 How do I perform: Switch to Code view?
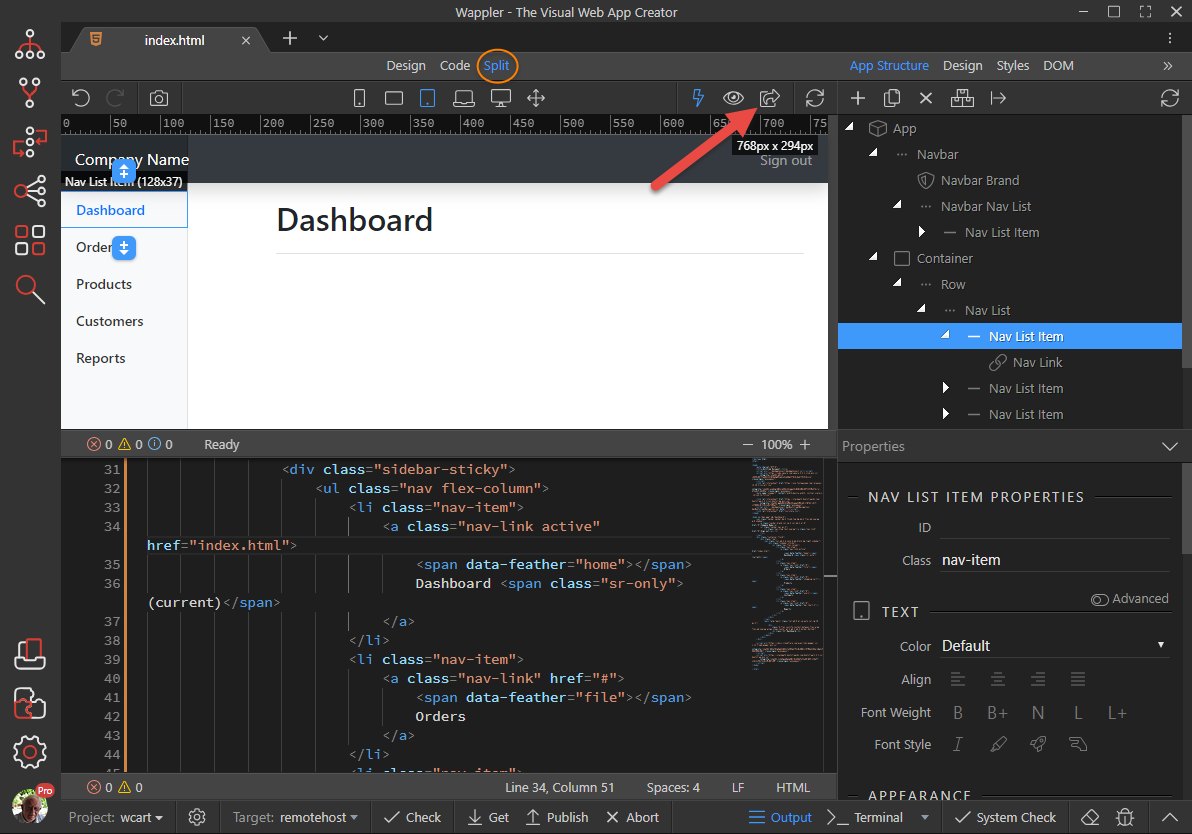click(x=454, y=65)
